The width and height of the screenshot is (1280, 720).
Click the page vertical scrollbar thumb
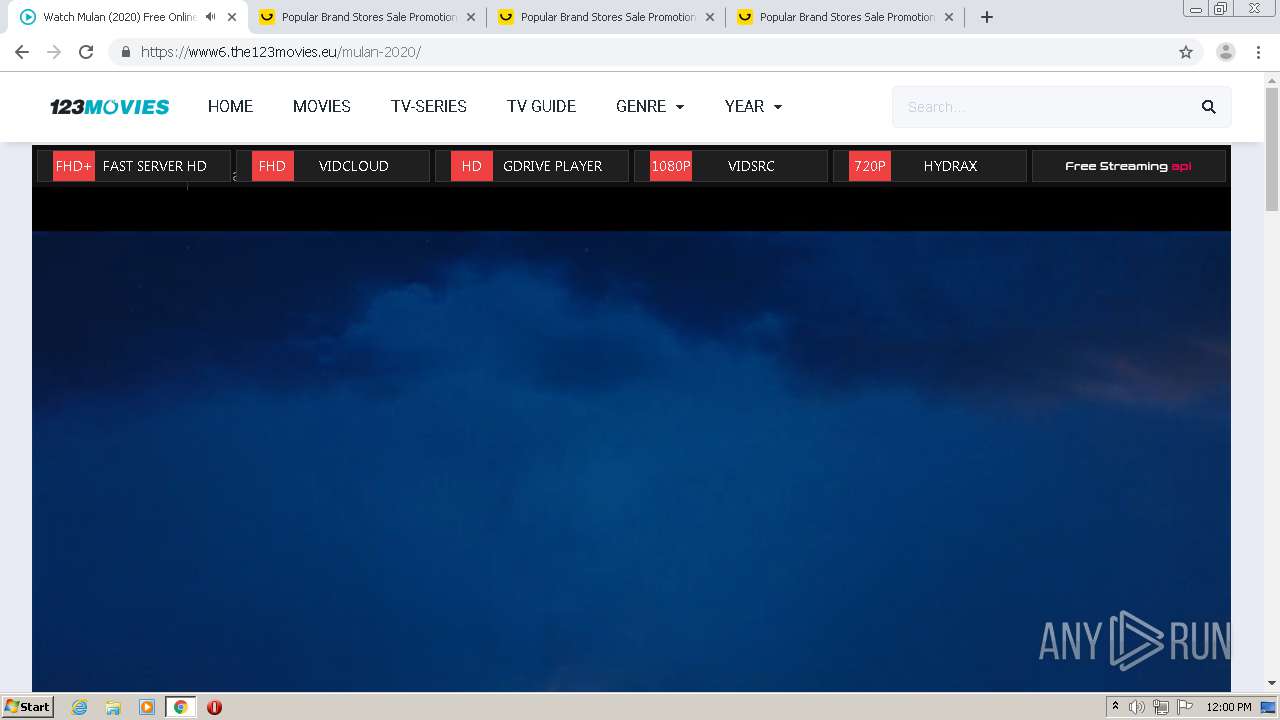tap(1272, 149)
